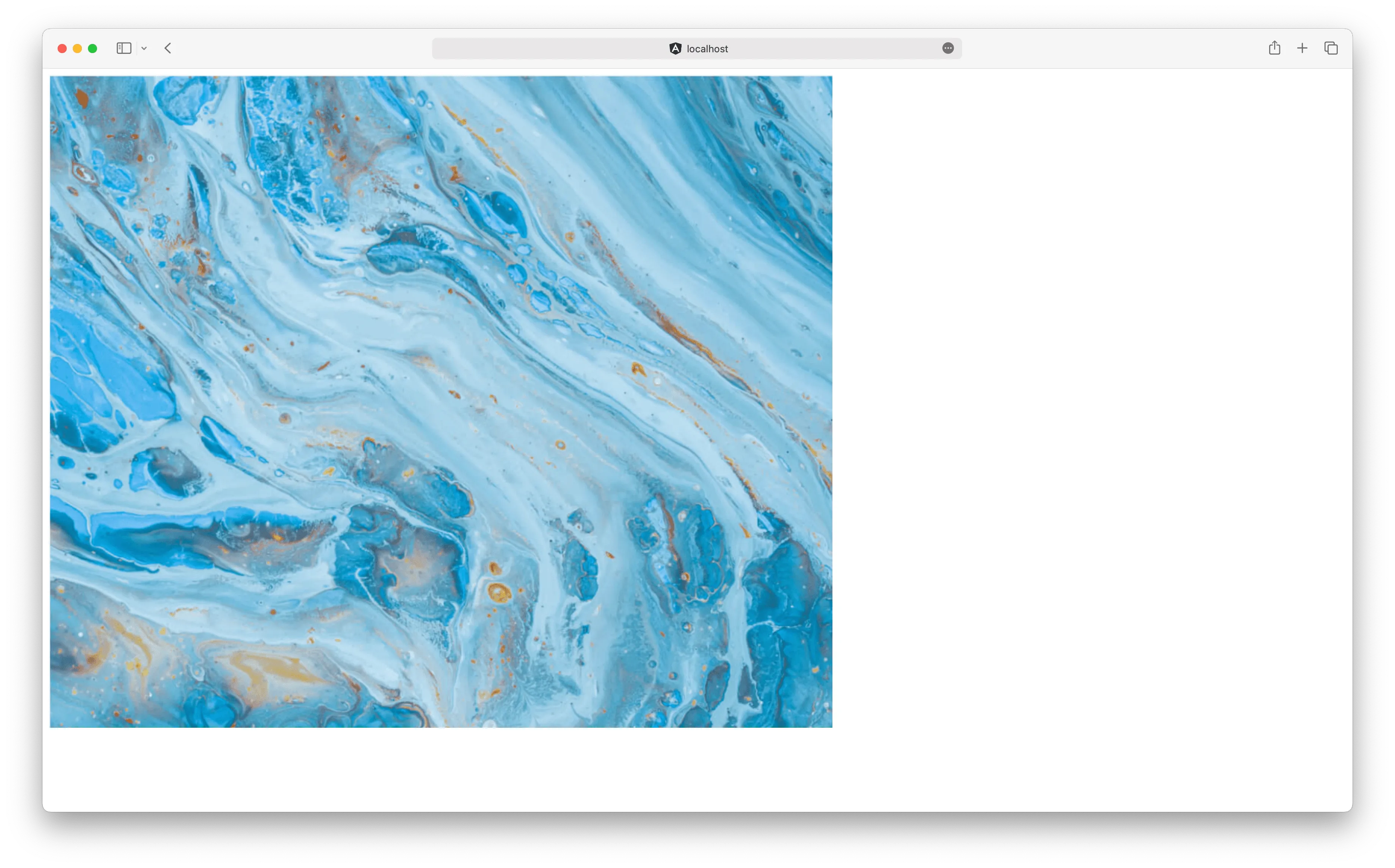Toggle the Safari sidebar panel
This screenshot has width=1395, height=868.
[x=124, y=48]
